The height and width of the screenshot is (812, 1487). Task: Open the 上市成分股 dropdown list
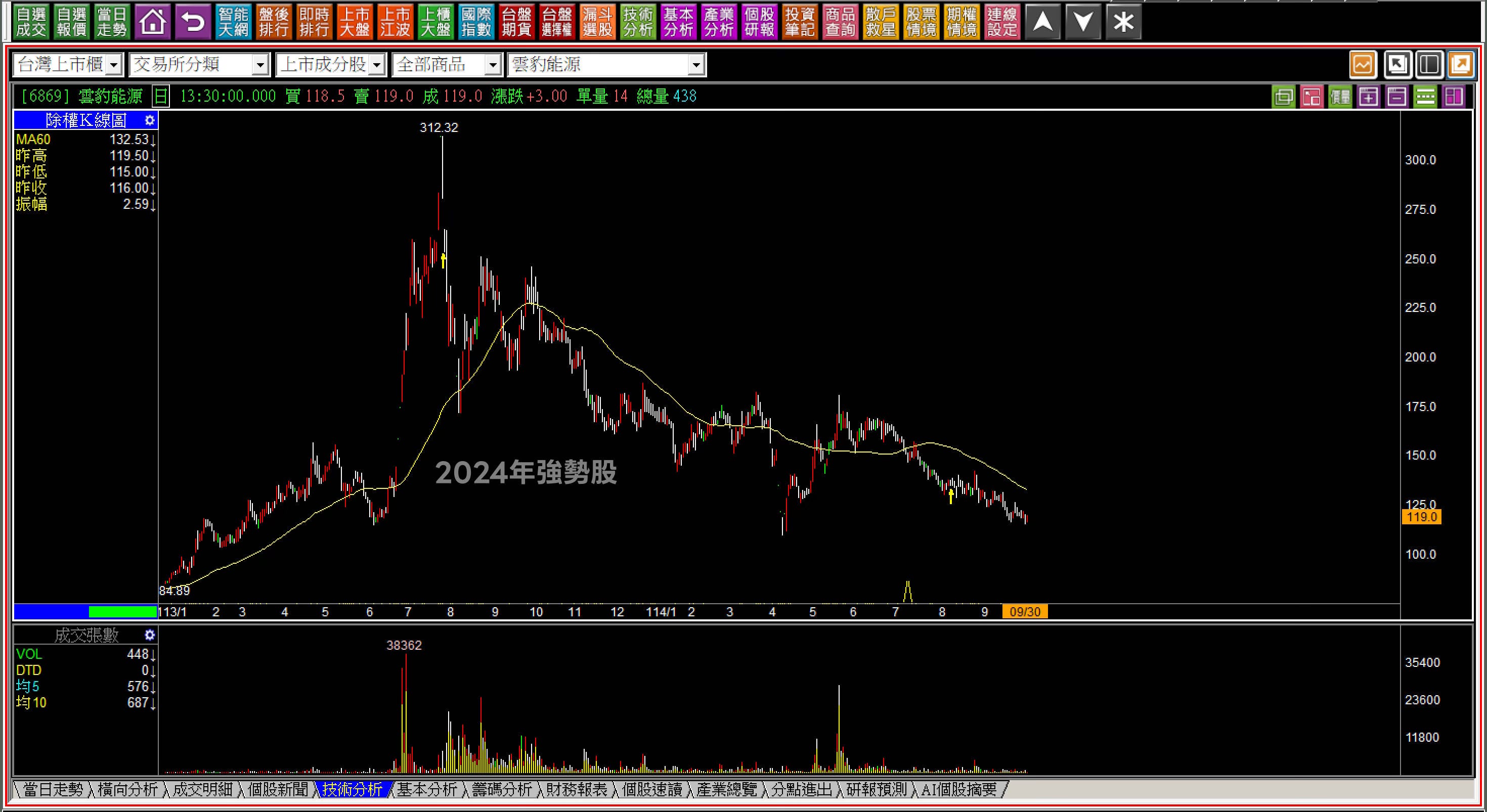pos(377,65)
